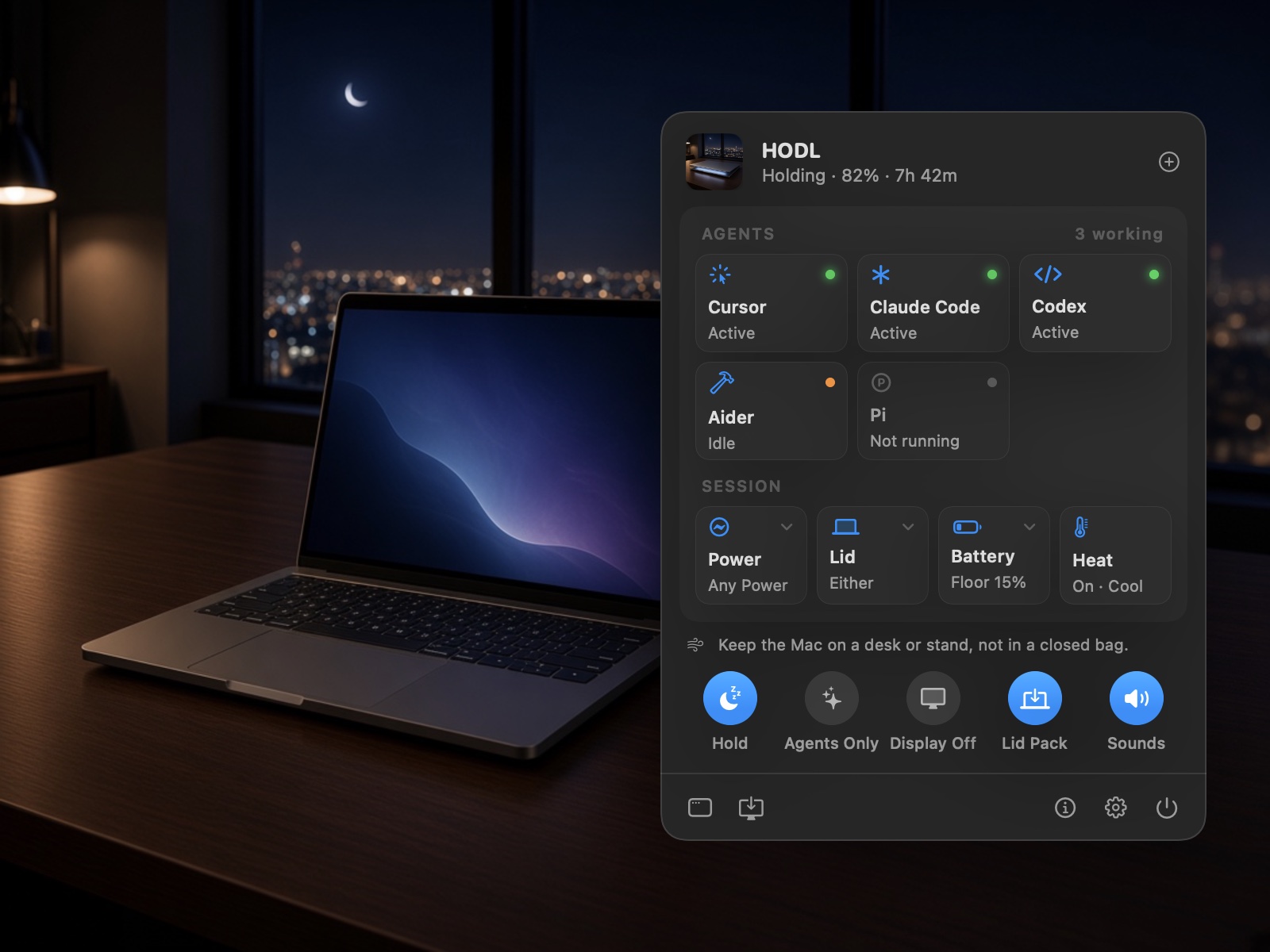Click the Aider hammer icon
The image size is (1270, 952).
click(722, 382)
